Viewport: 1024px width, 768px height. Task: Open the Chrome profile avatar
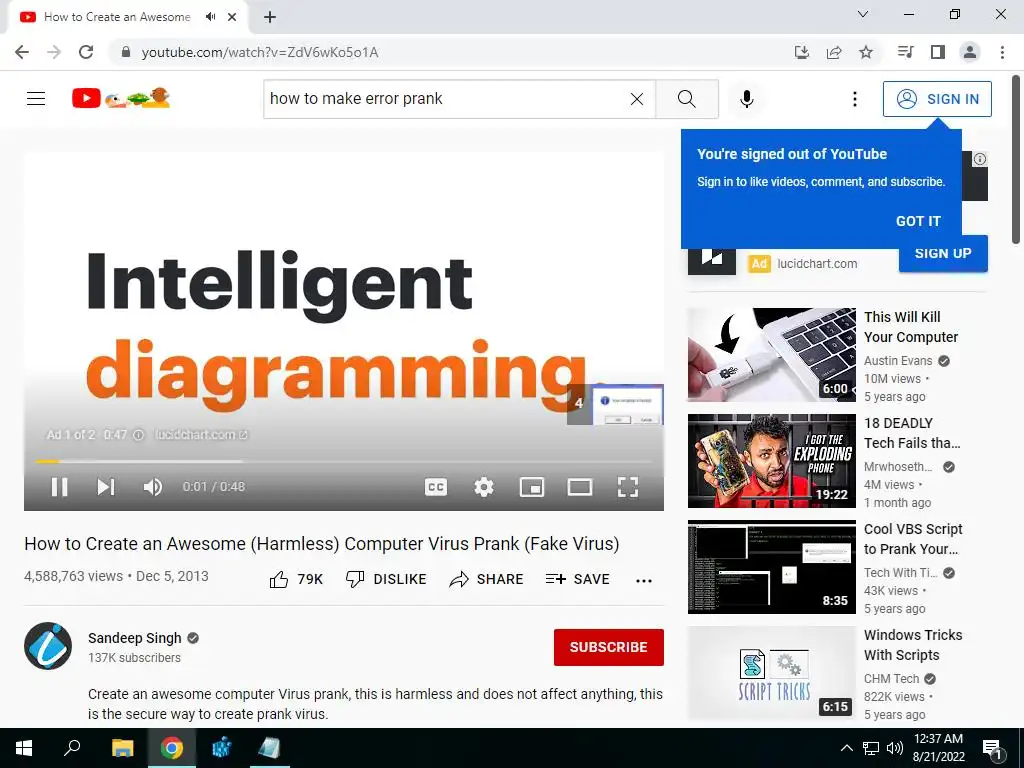tap(970, 52)
